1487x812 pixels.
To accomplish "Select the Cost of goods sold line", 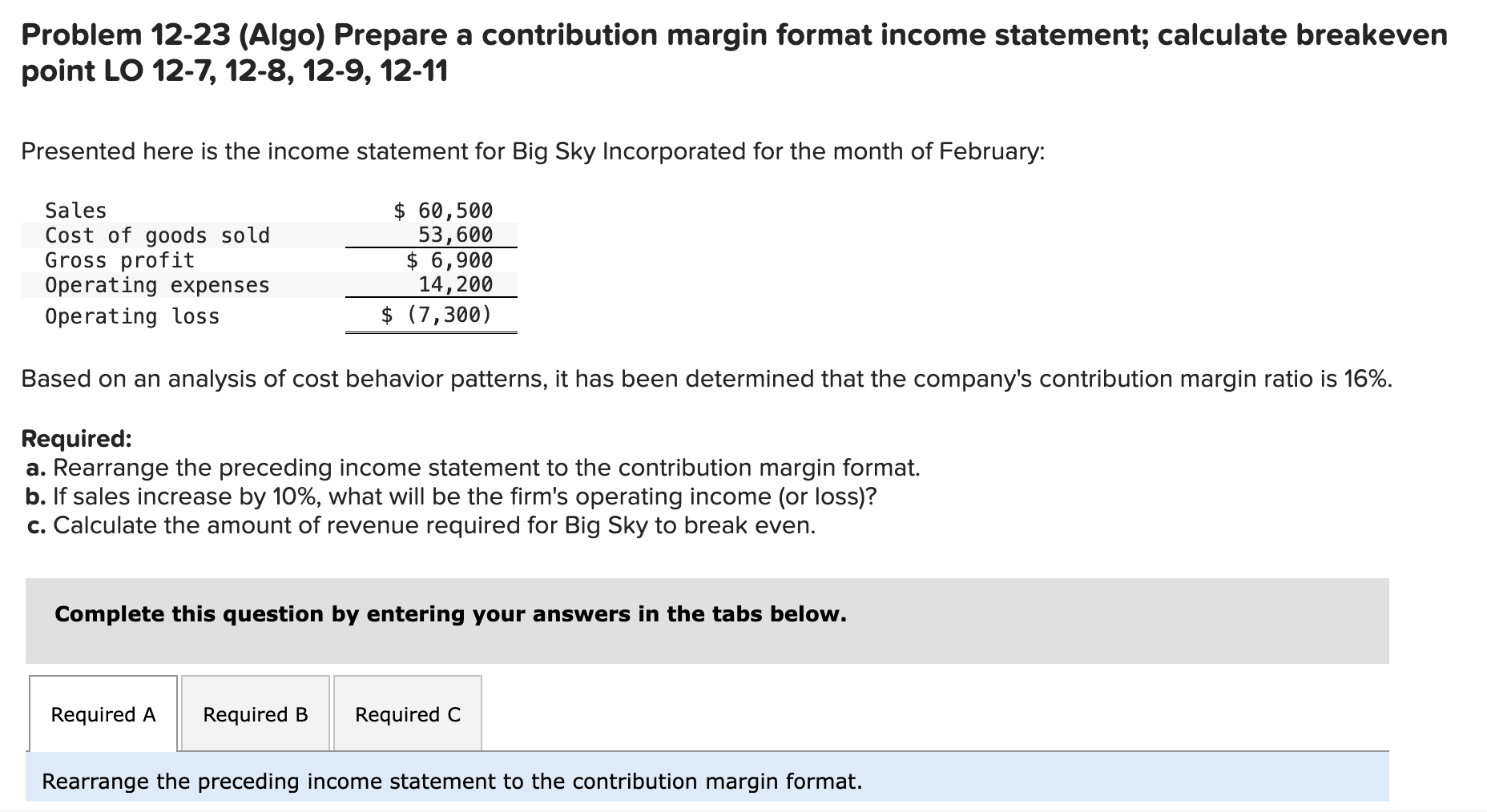I will click(157, 235).
